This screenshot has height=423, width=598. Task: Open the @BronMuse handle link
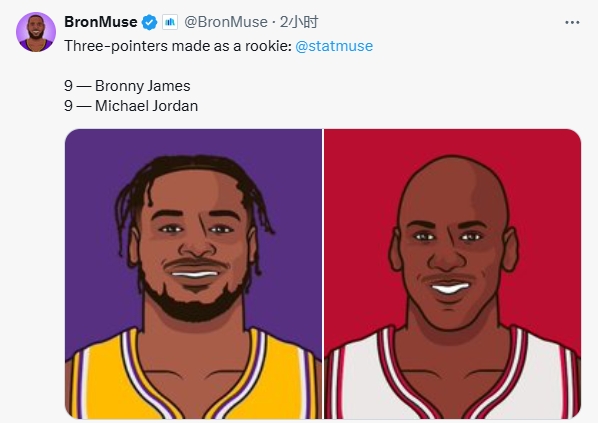coord(226,22)
